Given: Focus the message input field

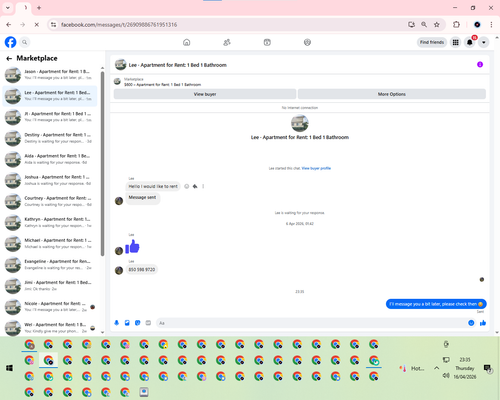Looking at the screenshot, I should (312, 323).
